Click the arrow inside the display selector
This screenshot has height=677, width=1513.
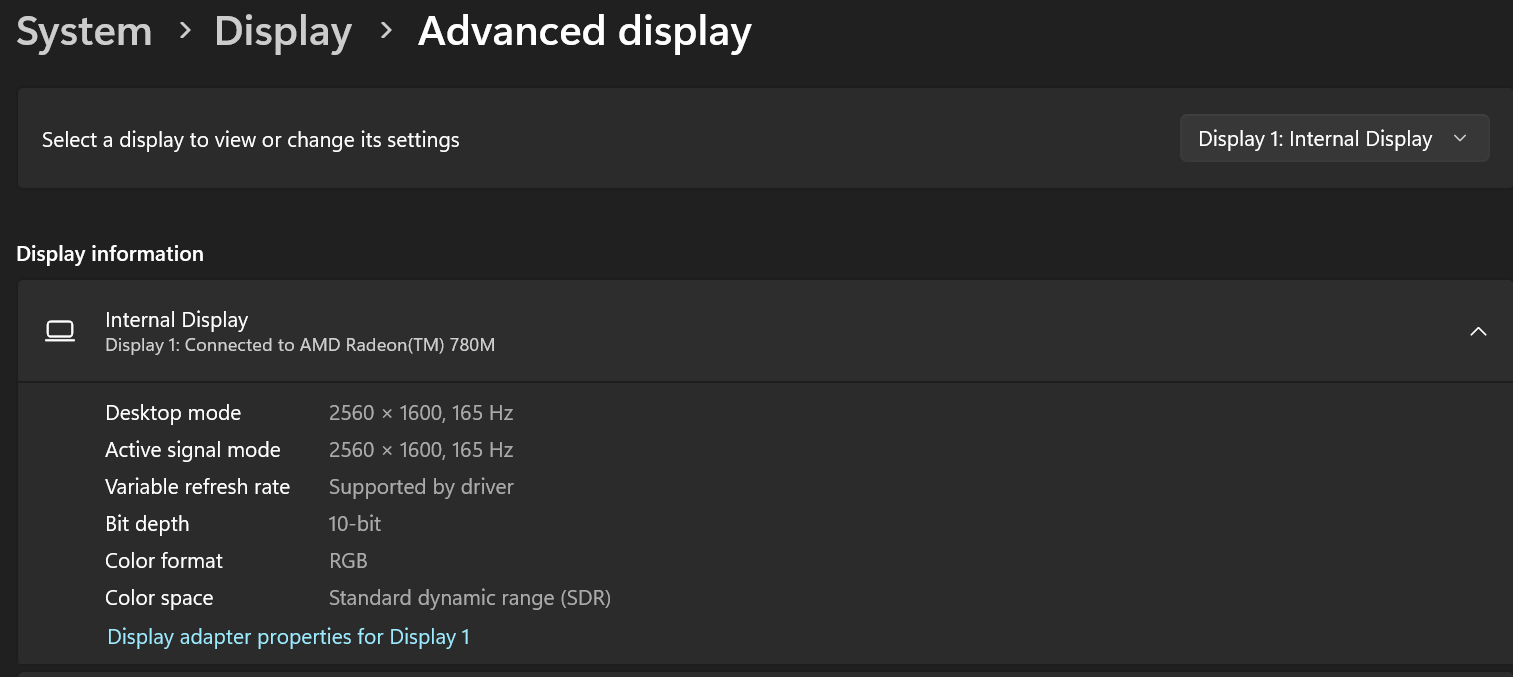1460,139
